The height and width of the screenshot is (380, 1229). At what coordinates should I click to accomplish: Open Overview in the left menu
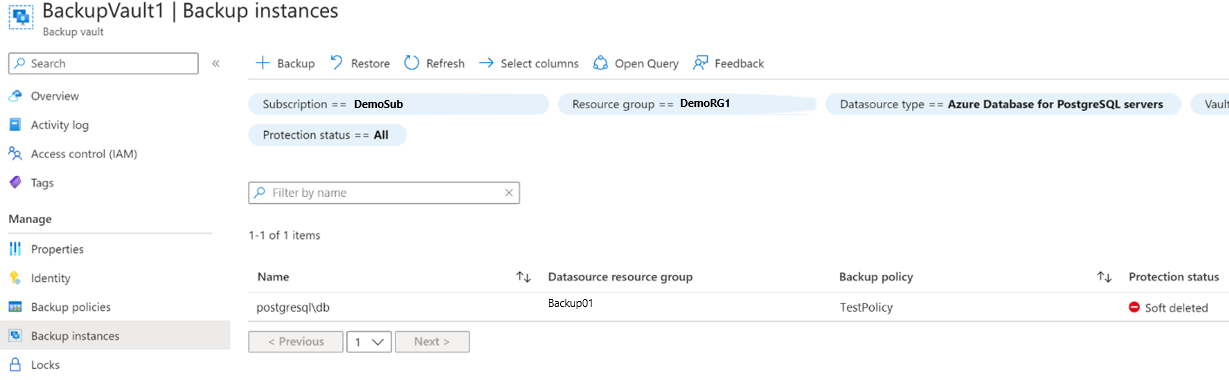[55, 96]
